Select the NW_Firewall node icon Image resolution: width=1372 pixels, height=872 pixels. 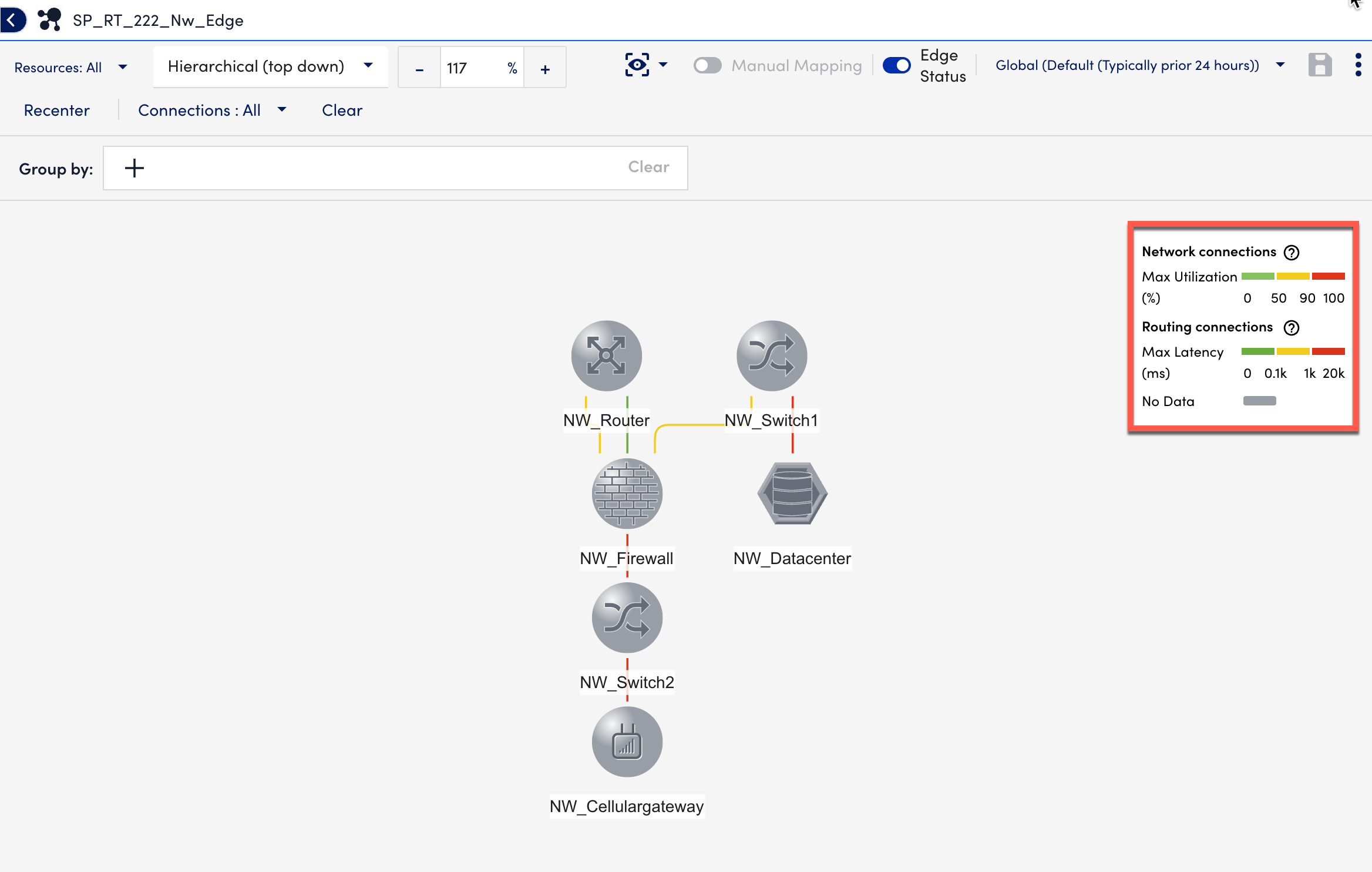(627, 494)
